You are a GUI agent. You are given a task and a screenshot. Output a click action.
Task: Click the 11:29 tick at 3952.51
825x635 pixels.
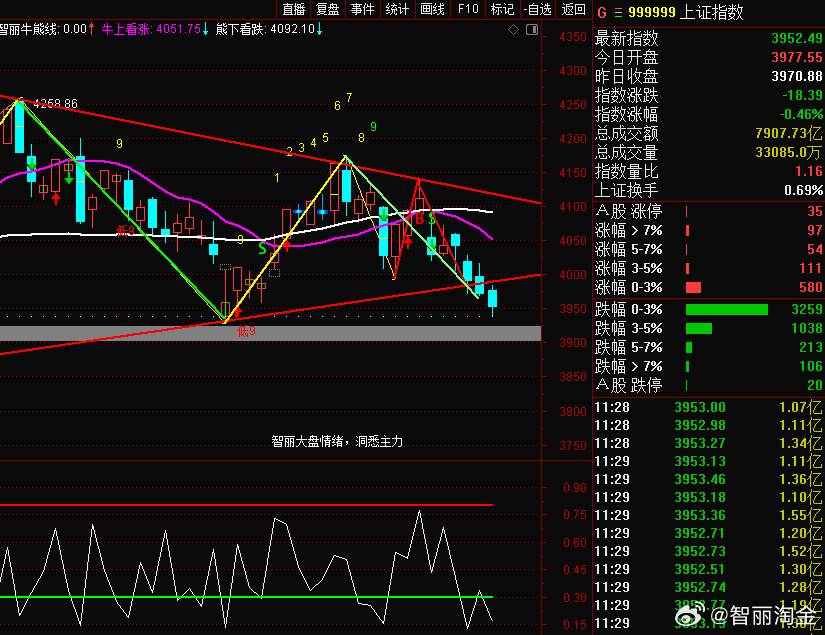pyautogui.click(x=709, y=569)
